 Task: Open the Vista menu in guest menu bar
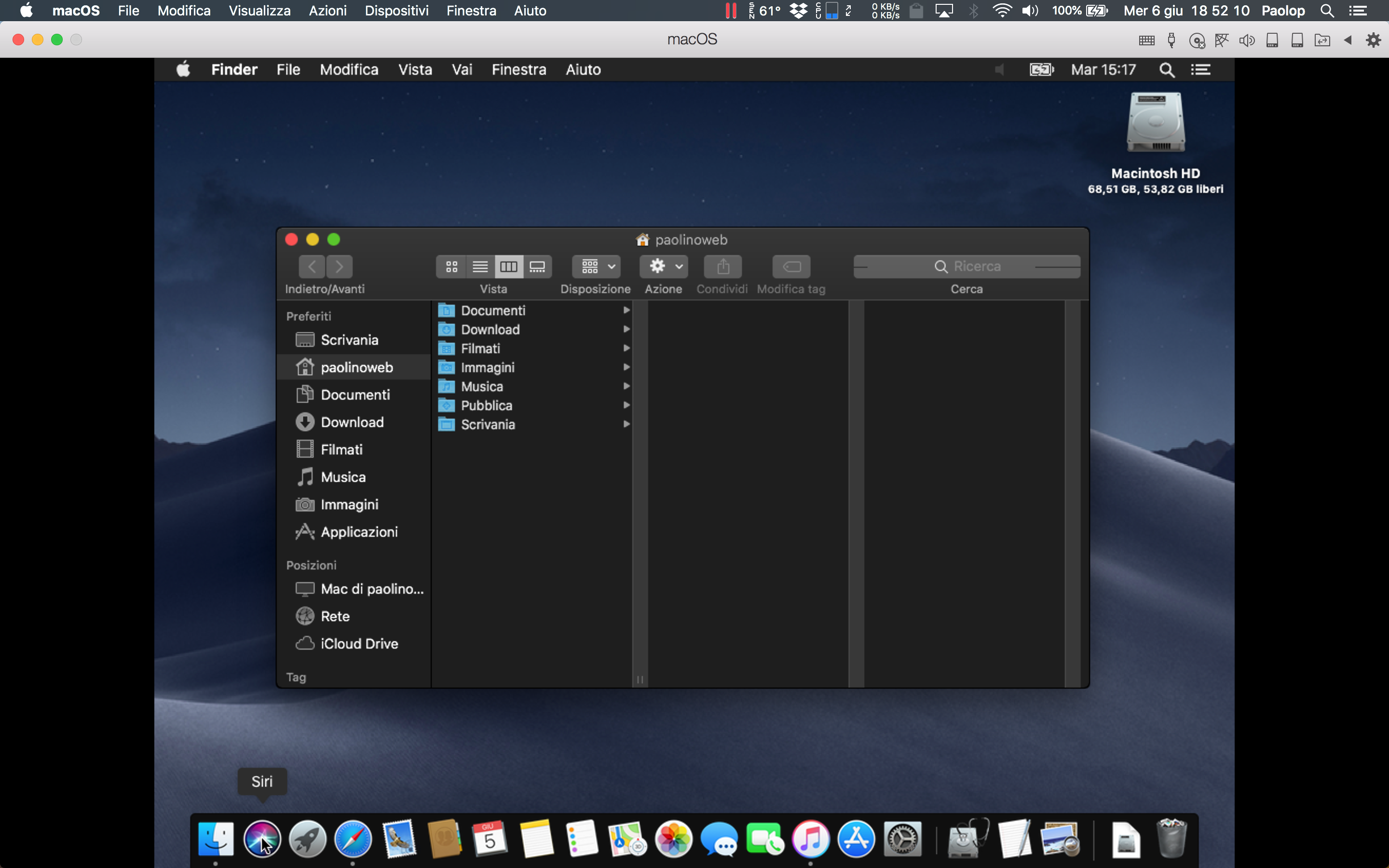coord(415,70)
